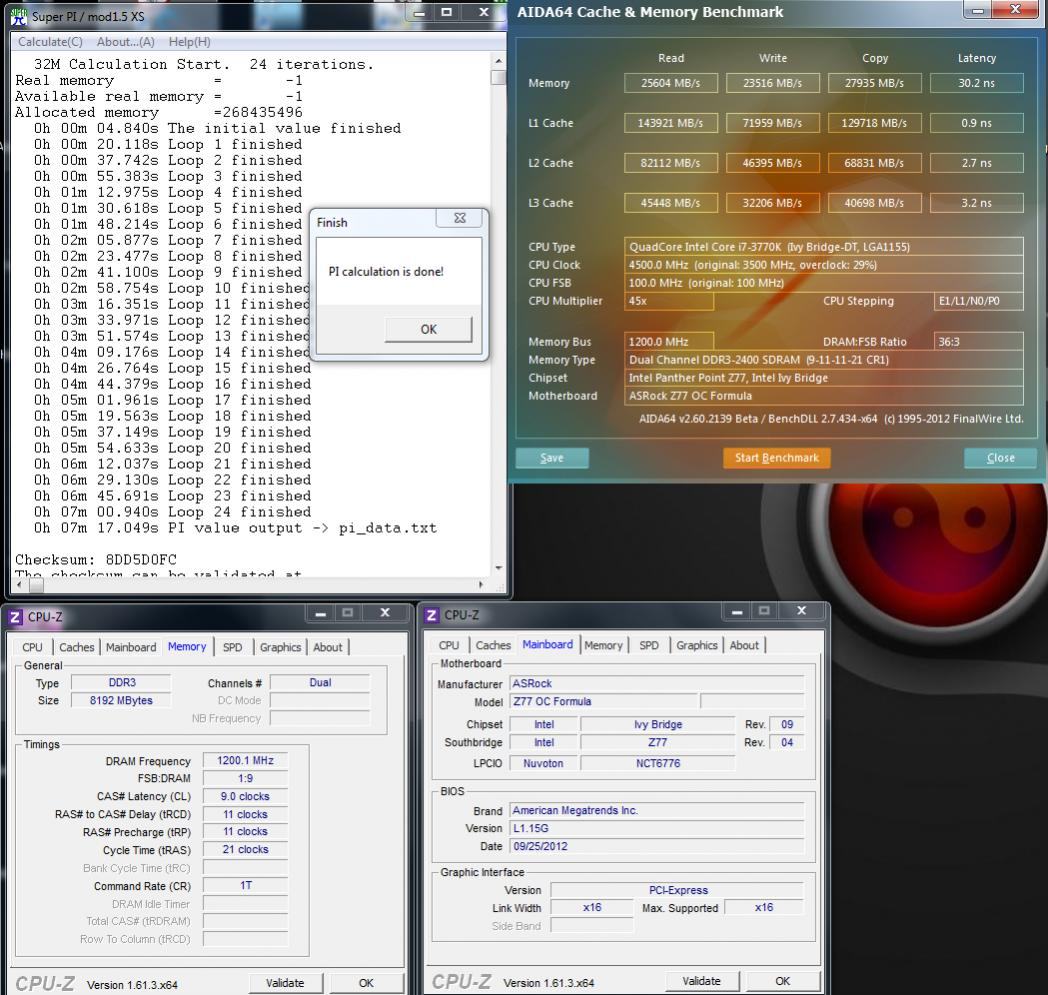Click Motherboard field ASRock Z77 OC Formula

point(823,396)
